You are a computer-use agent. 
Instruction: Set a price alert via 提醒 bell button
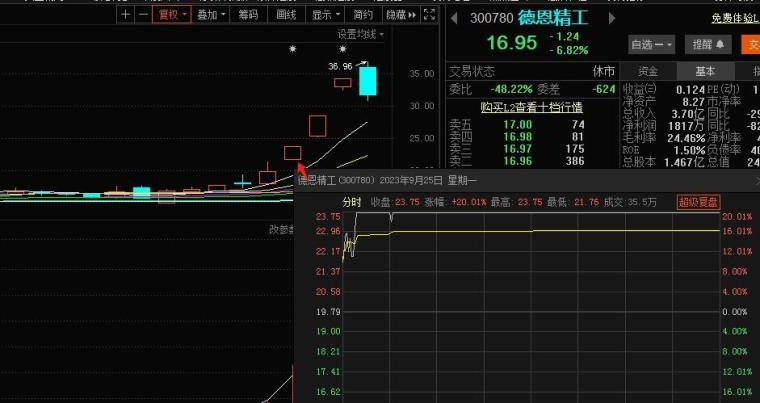point(708,45)
